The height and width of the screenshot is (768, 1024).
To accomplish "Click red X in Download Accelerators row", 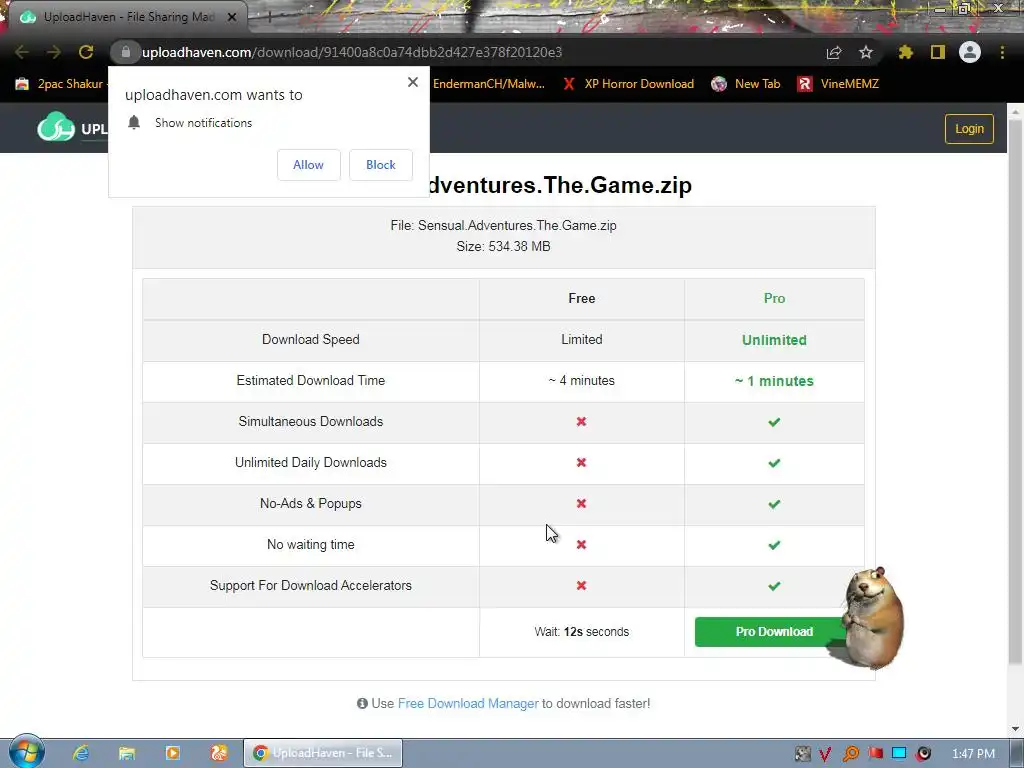I will coord(581,586).
